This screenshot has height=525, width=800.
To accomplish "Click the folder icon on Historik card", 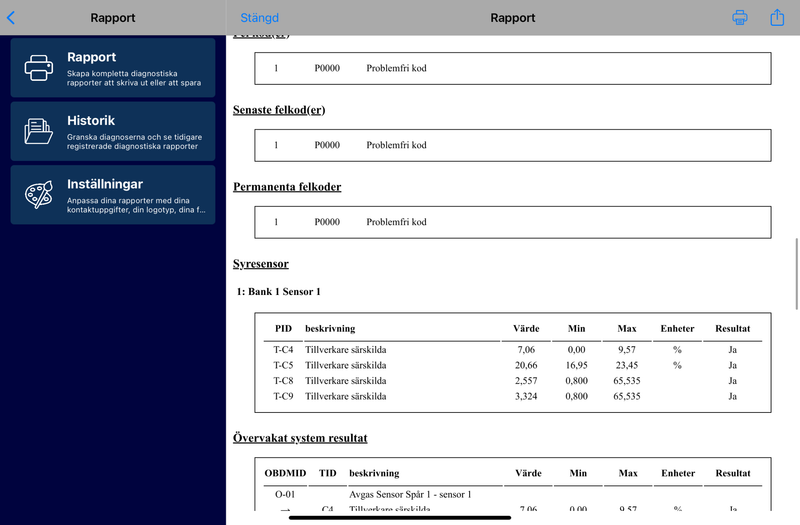I will [39, 131].
